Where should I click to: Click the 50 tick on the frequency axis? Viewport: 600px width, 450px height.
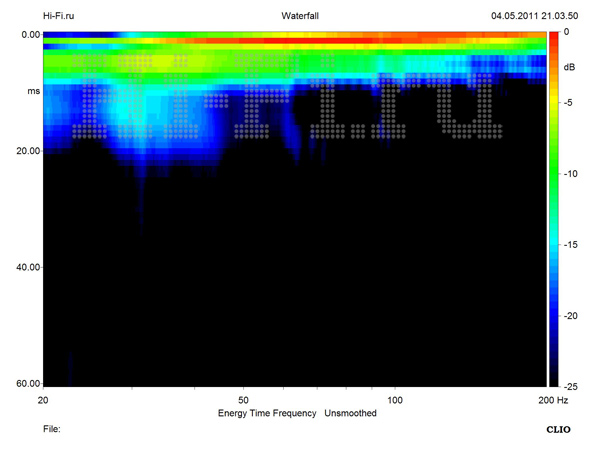pos(243,398)
